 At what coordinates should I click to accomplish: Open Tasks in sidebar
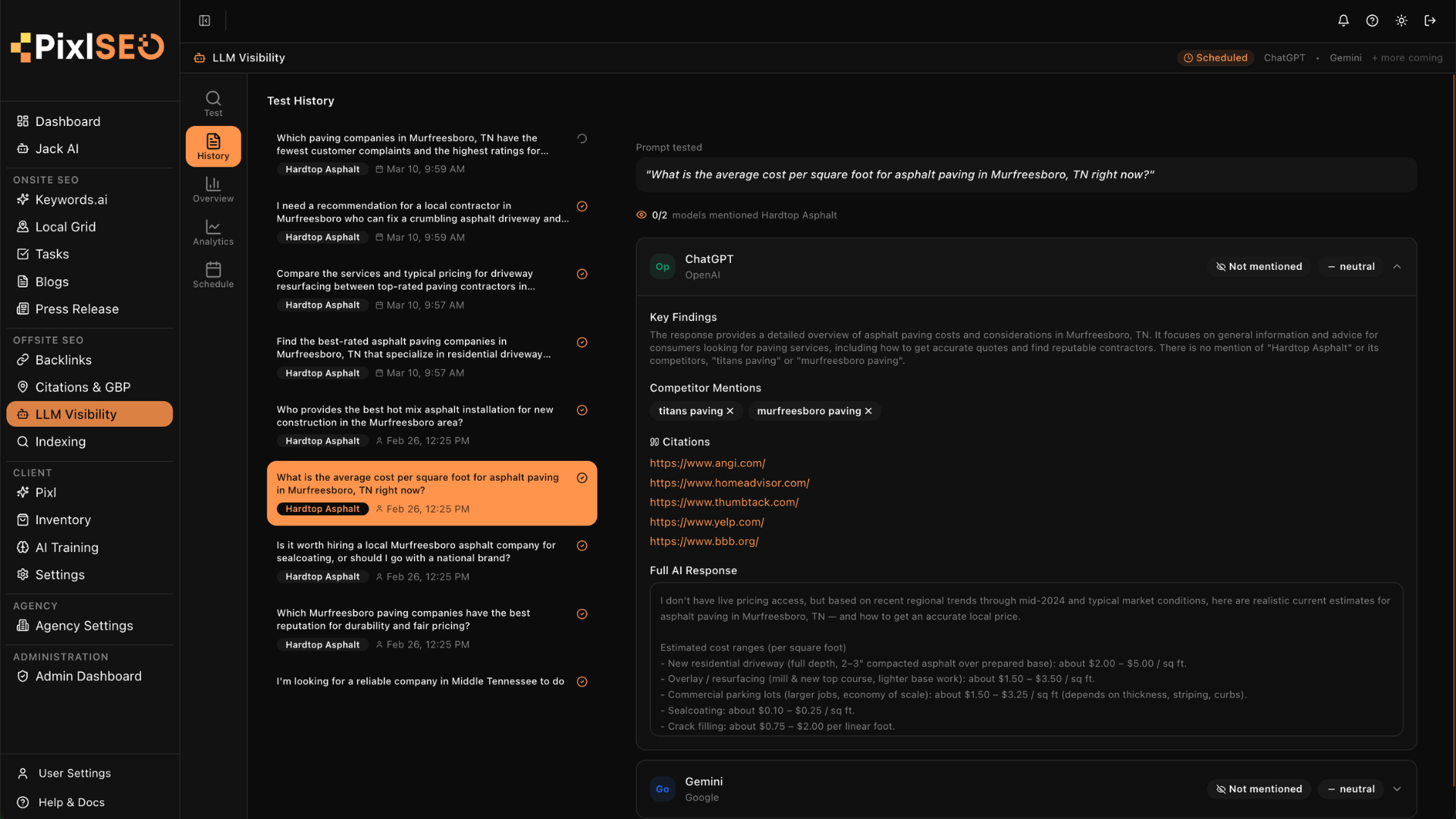coord(89,254)
